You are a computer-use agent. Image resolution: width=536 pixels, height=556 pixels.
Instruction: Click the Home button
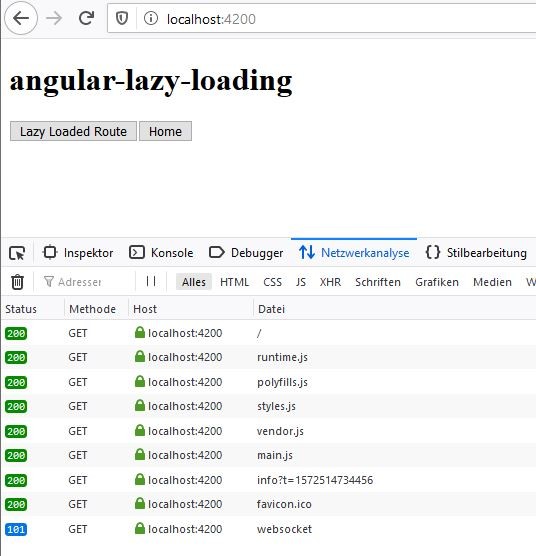tap(165, 131)
